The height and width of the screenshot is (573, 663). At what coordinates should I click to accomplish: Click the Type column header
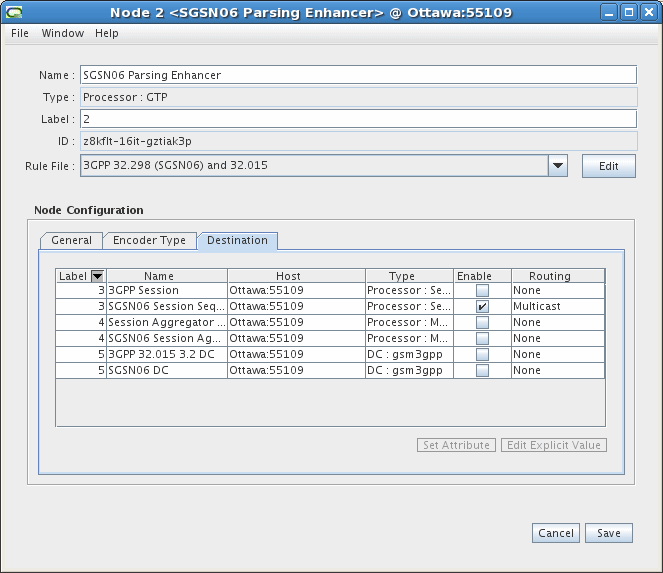tap(409, 276)
